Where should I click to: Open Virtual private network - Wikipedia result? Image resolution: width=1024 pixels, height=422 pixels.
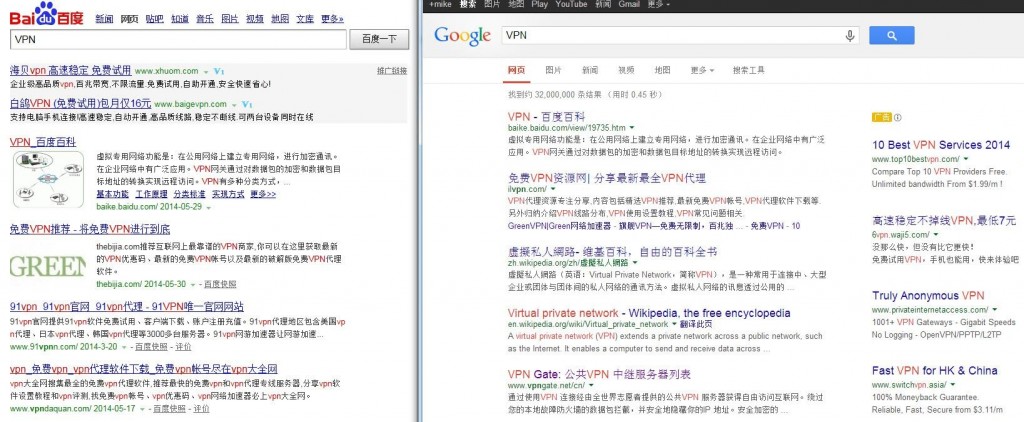(648, 313)
